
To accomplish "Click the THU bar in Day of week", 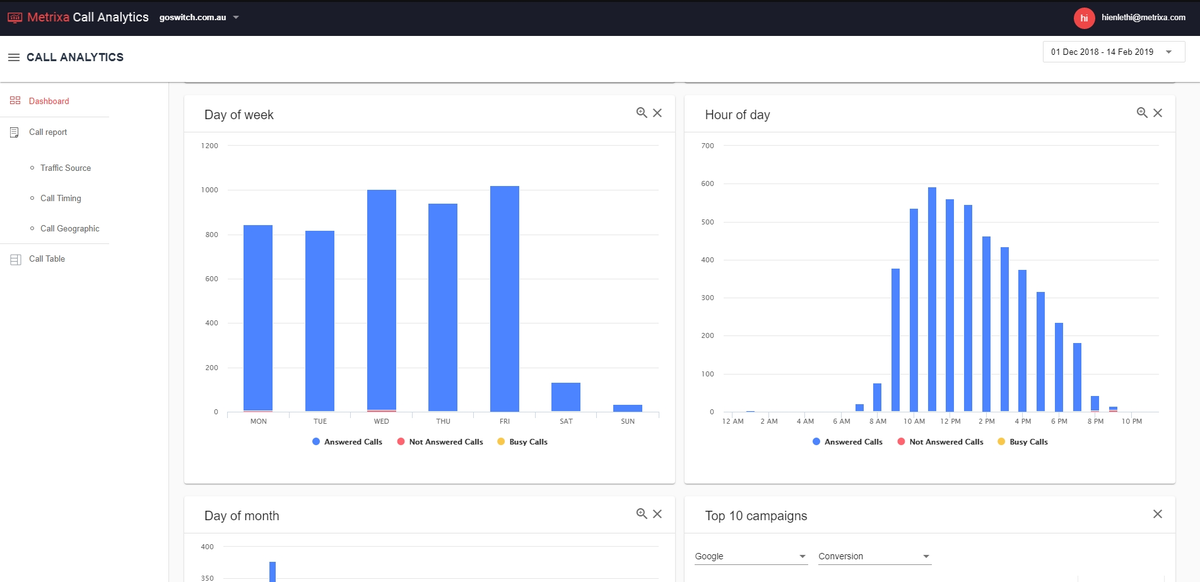I will point(443,308).
